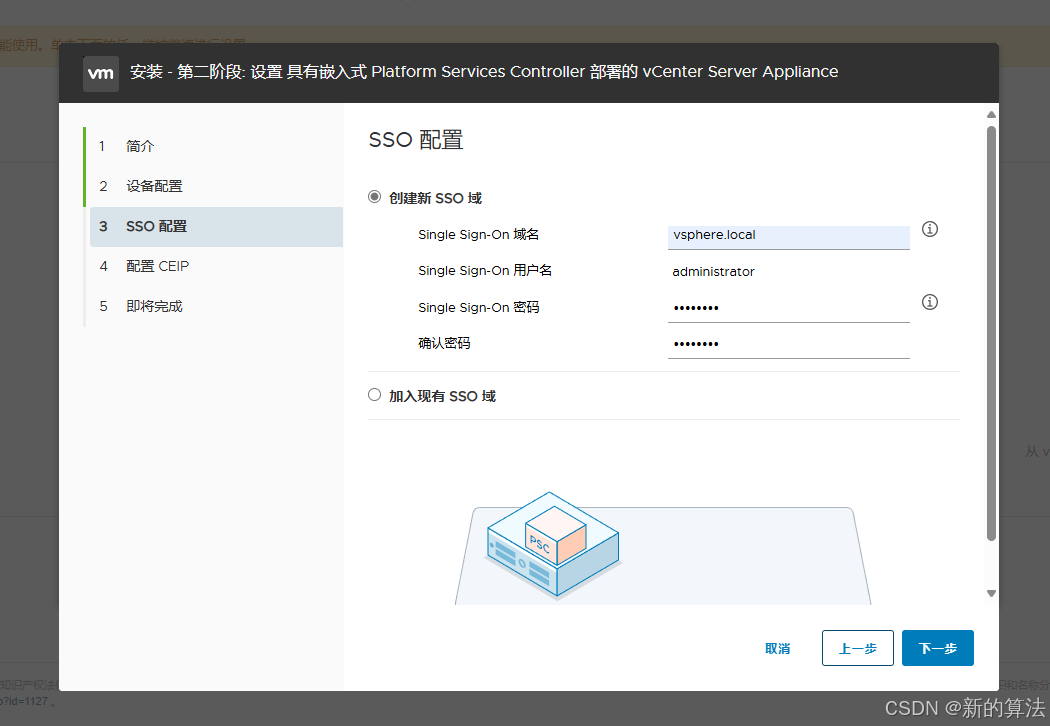Click the PSC server illustration
The image size is (1050, 726).
553,545
